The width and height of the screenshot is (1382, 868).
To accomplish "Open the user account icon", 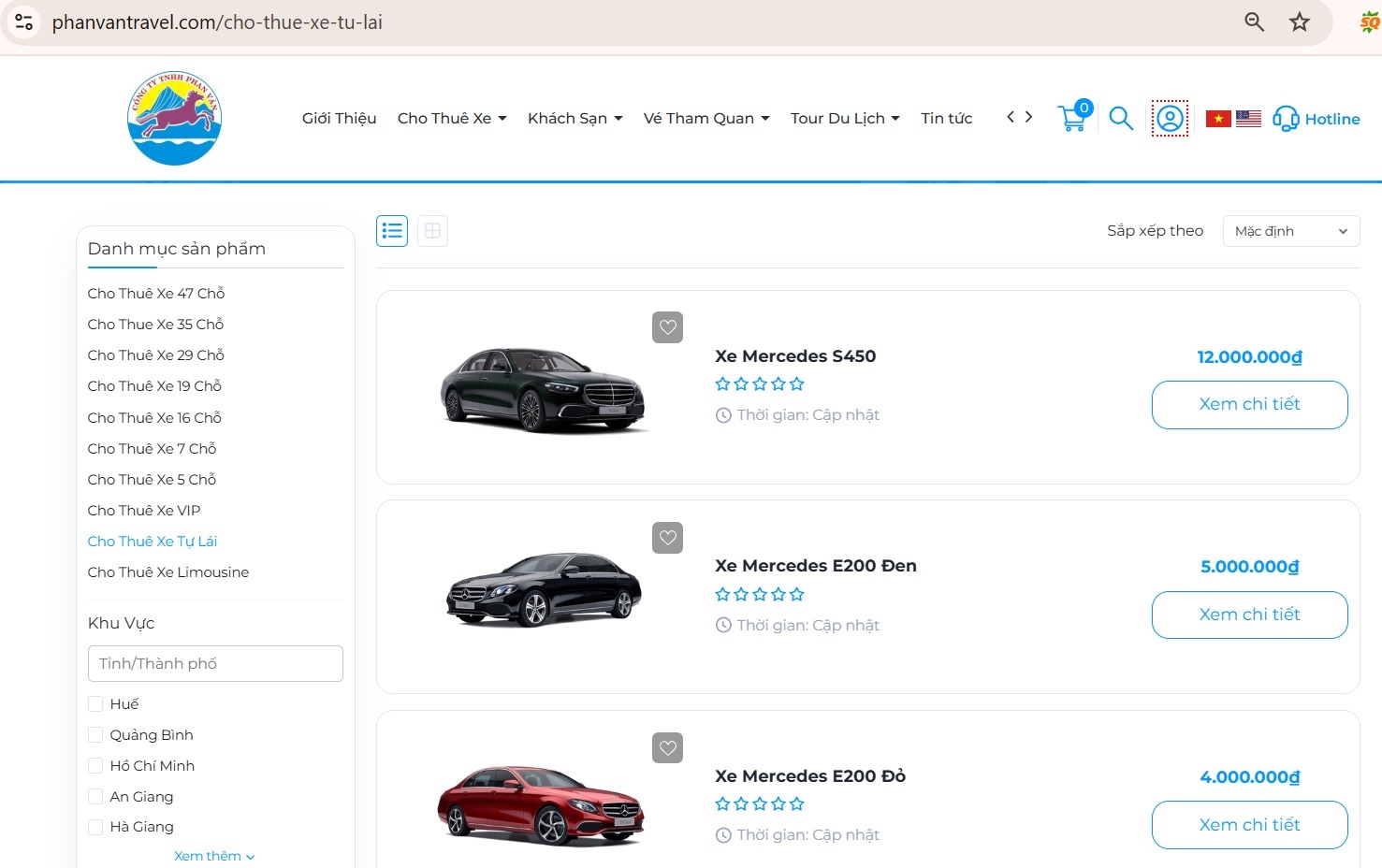I will pyautogui.click(x=1170, y=119).
